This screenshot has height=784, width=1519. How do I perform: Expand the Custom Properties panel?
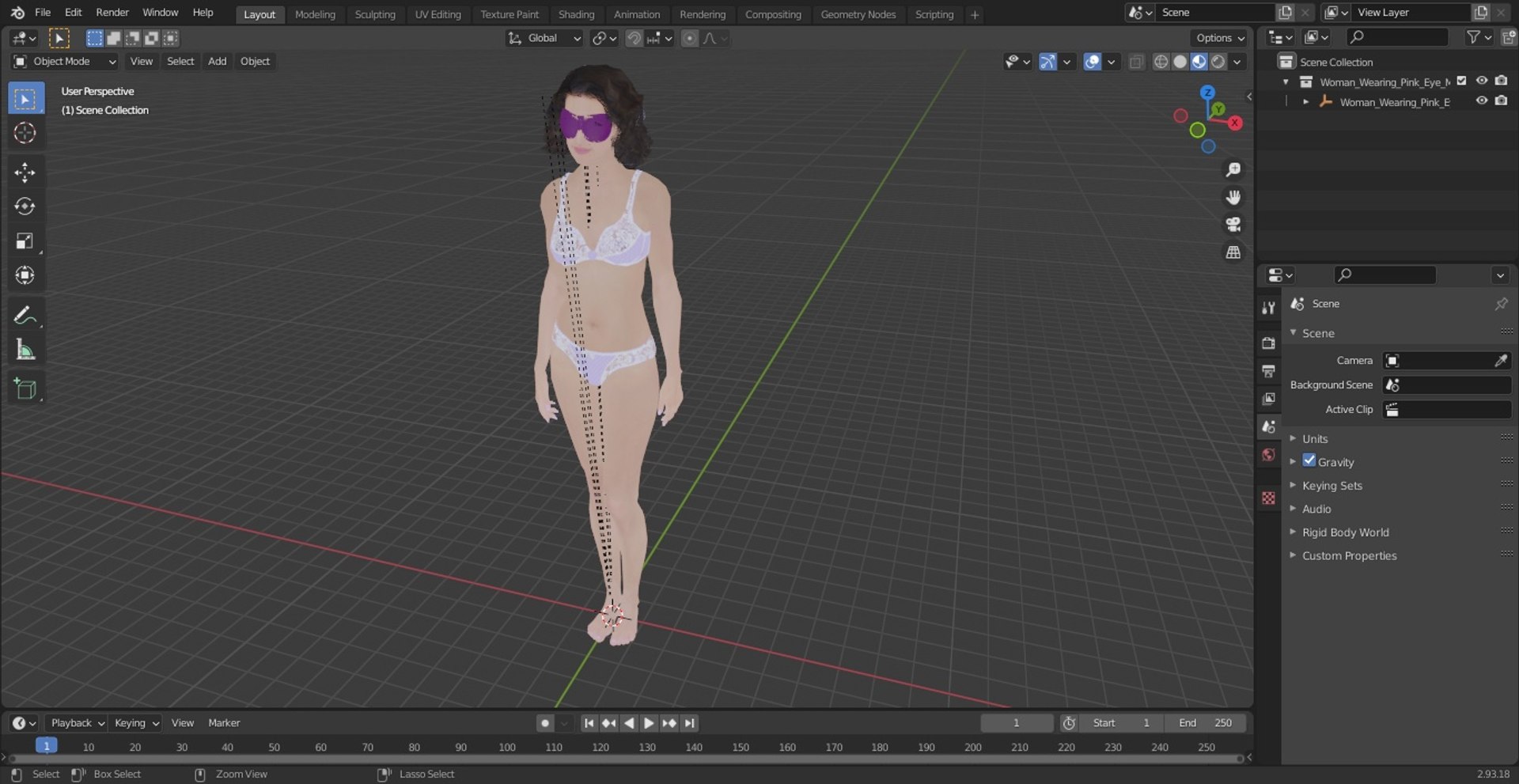1349,556
